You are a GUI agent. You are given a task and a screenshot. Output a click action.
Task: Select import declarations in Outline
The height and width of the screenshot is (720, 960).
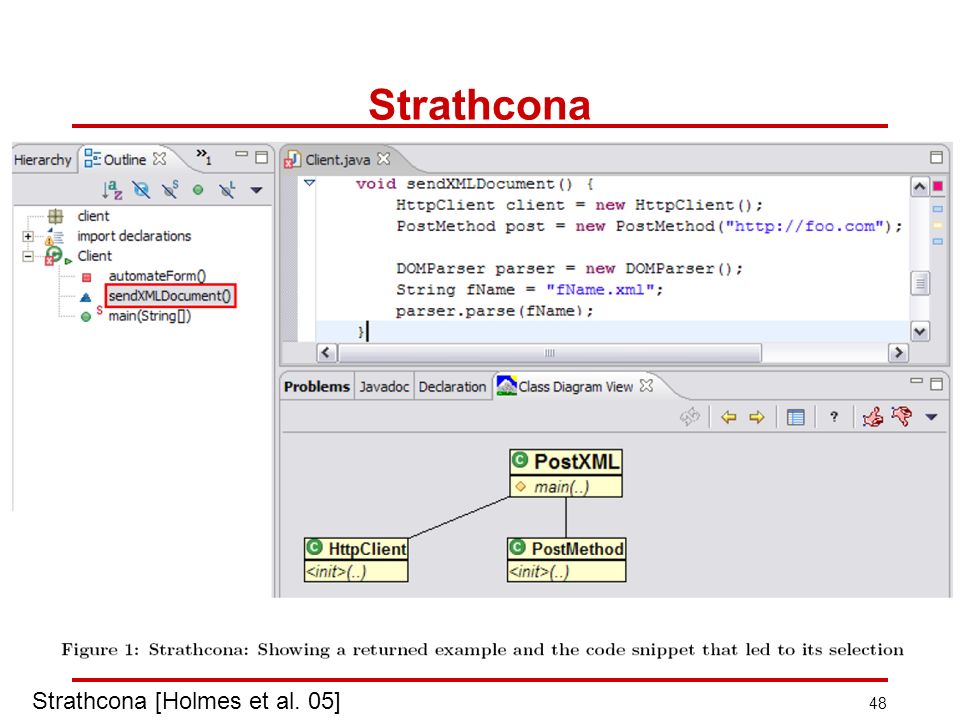(134, 236)
